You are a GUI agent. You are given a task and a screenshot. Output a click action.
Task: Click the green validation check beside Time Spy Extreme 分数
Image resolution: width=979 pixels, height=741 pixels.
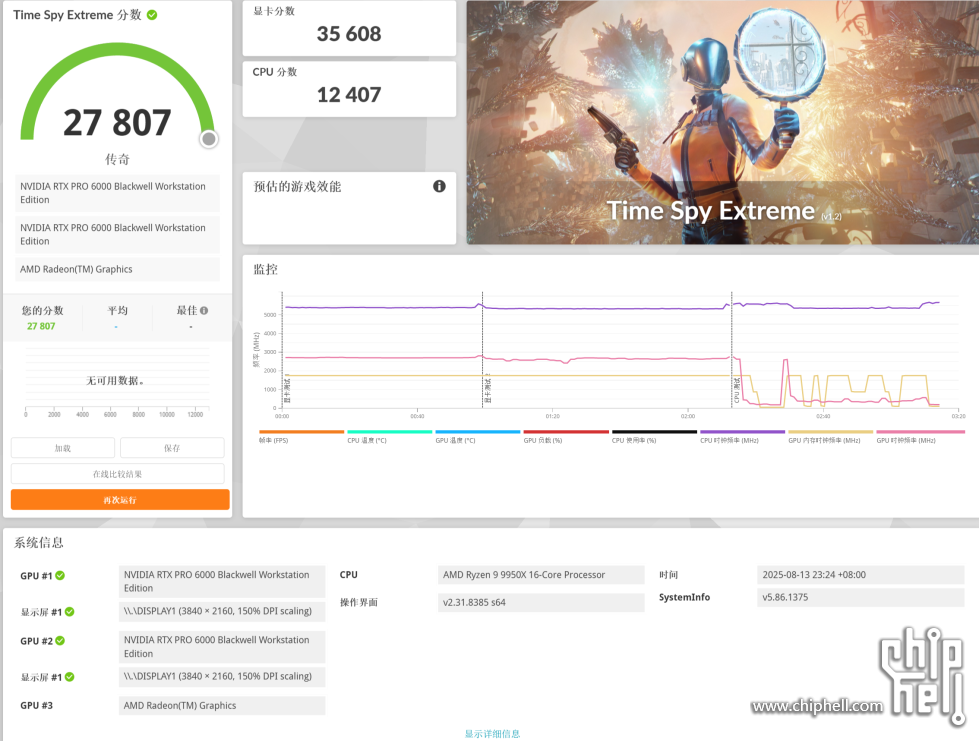click(x=152, y=14)
